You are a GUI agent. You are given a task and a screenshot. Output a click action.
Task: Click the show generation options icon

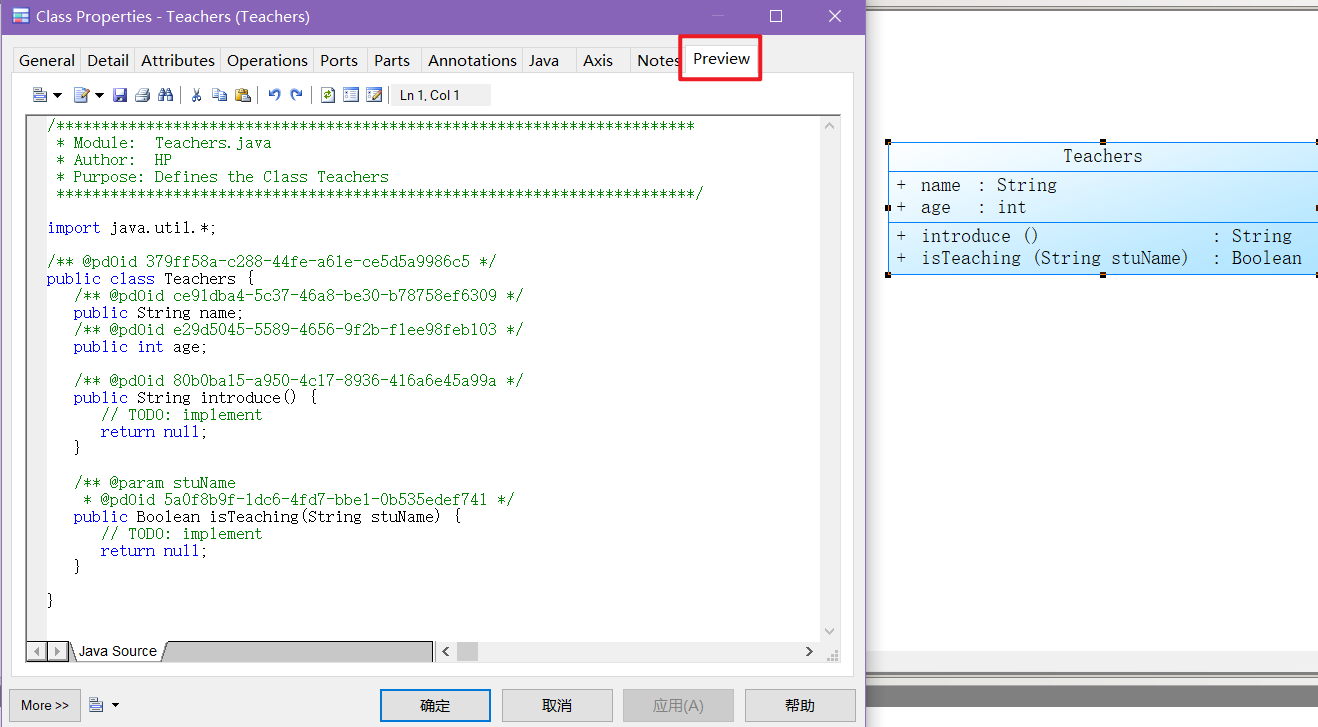point(374,95)
